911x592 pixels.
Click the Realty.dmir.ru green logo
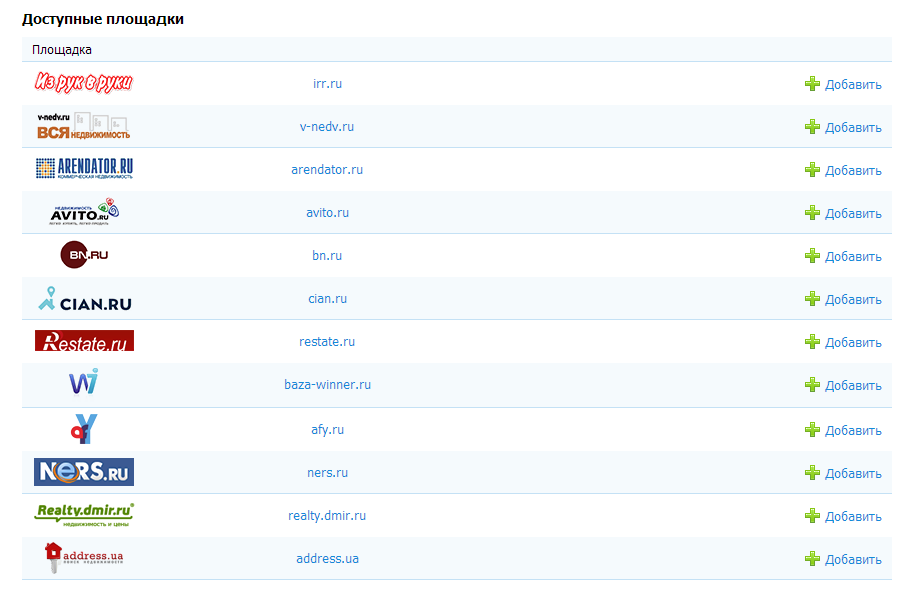84,515
